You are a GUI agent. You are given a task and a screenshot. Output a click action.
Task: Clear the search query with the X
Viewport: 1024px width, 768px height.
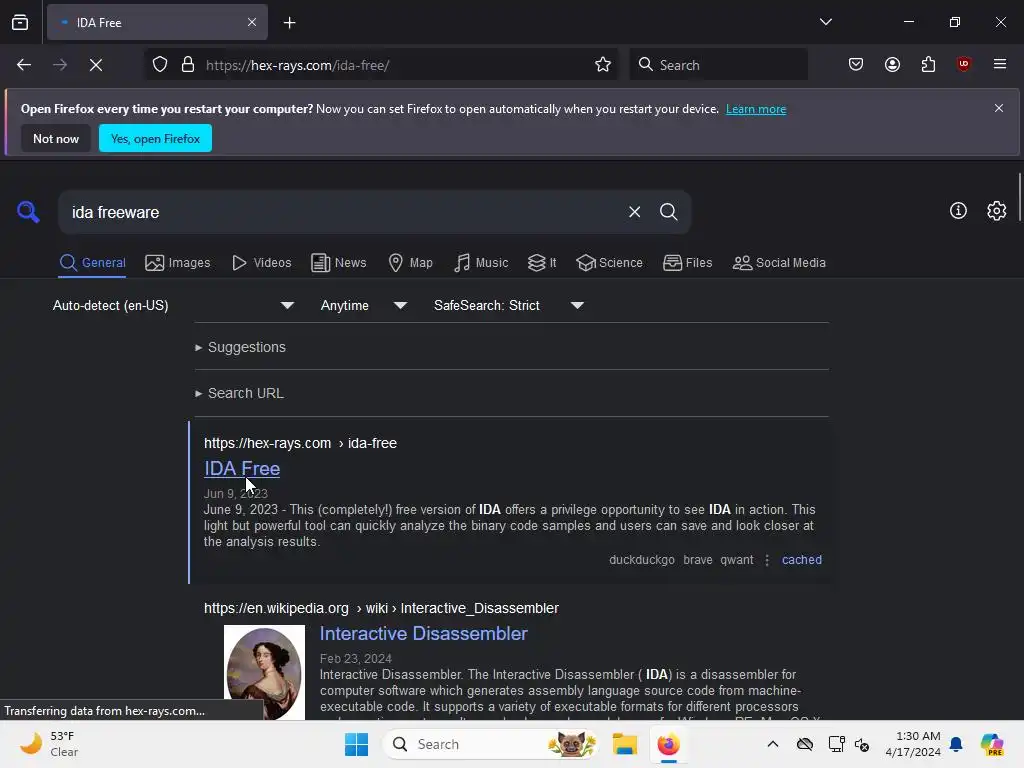[634, 212]
